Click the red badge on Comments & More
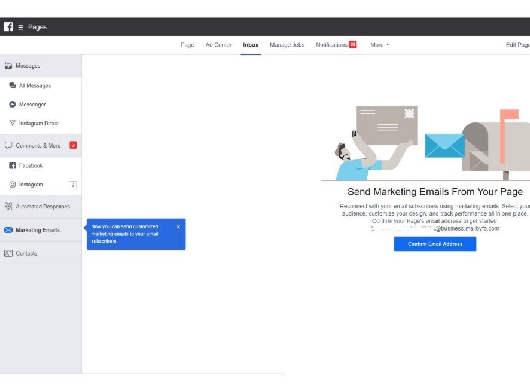 point(73,145)
